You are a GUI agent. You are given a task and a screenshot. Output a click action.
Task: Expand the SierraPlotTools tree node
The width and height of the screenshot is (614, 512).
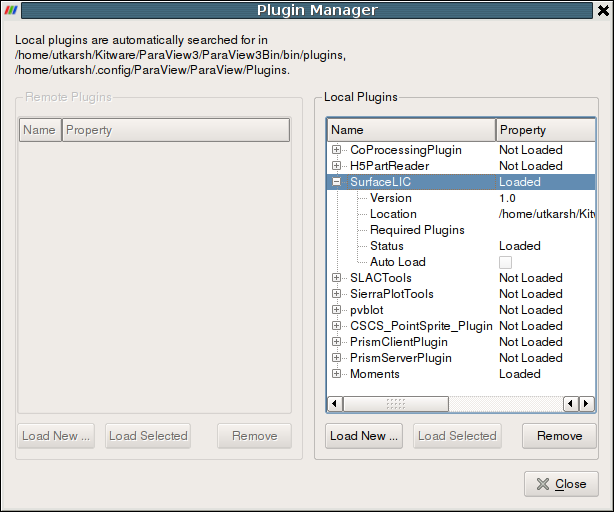point(336,294)
